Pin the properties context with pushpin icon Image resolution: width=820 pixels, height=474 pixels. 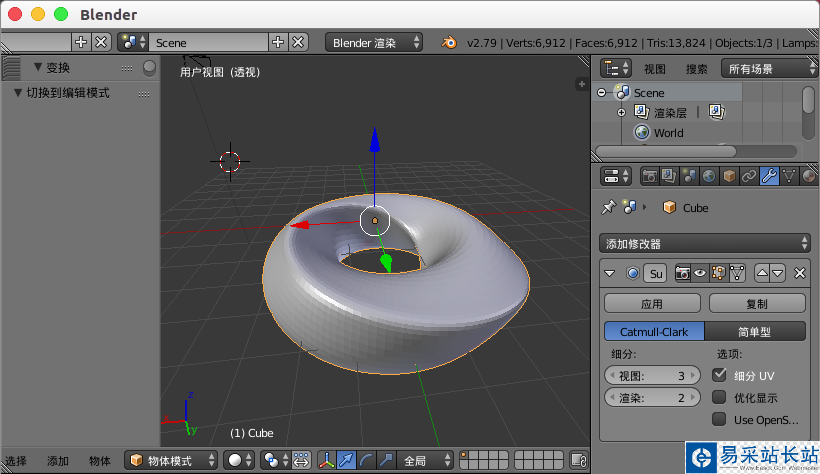point(608,208)
